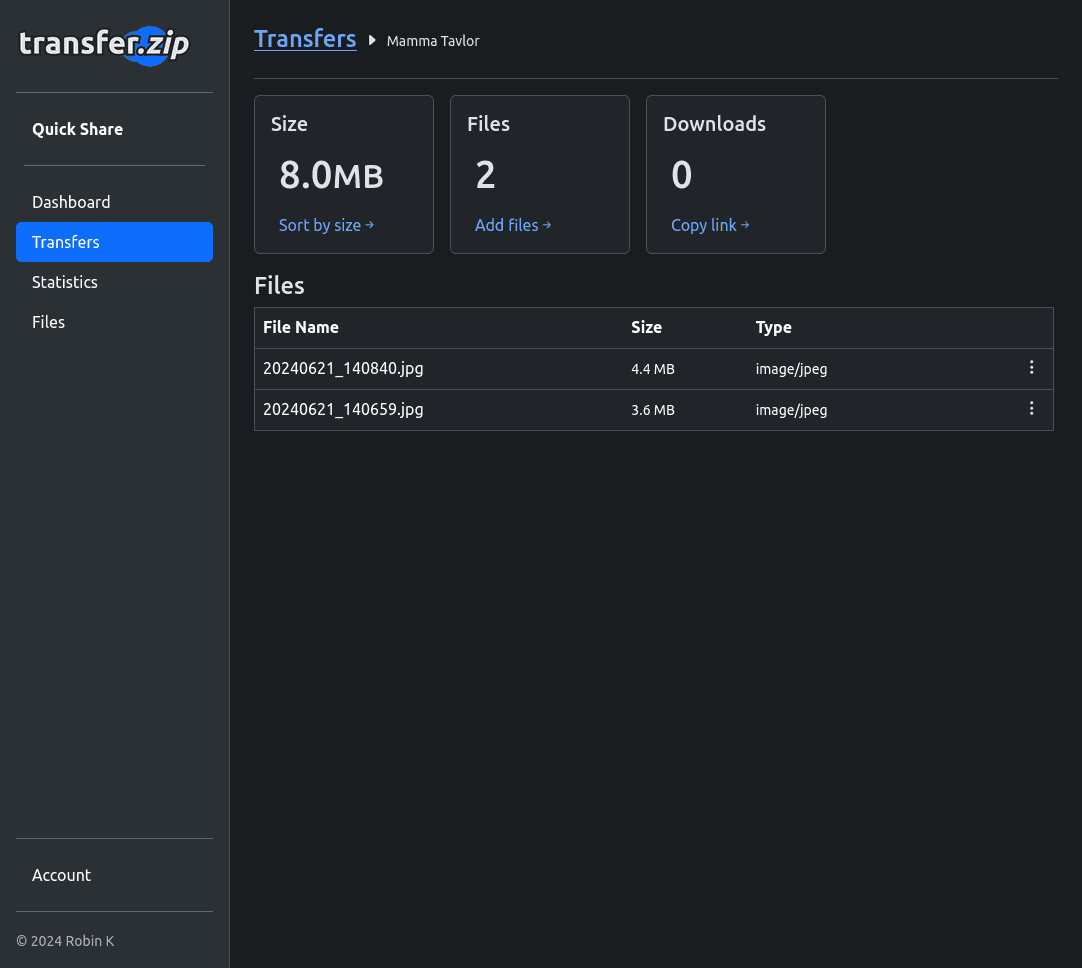Copy link for this transfer
The height and width of the screenshot is (968, 1082).
pyautogui.click(x=710, y=225)
